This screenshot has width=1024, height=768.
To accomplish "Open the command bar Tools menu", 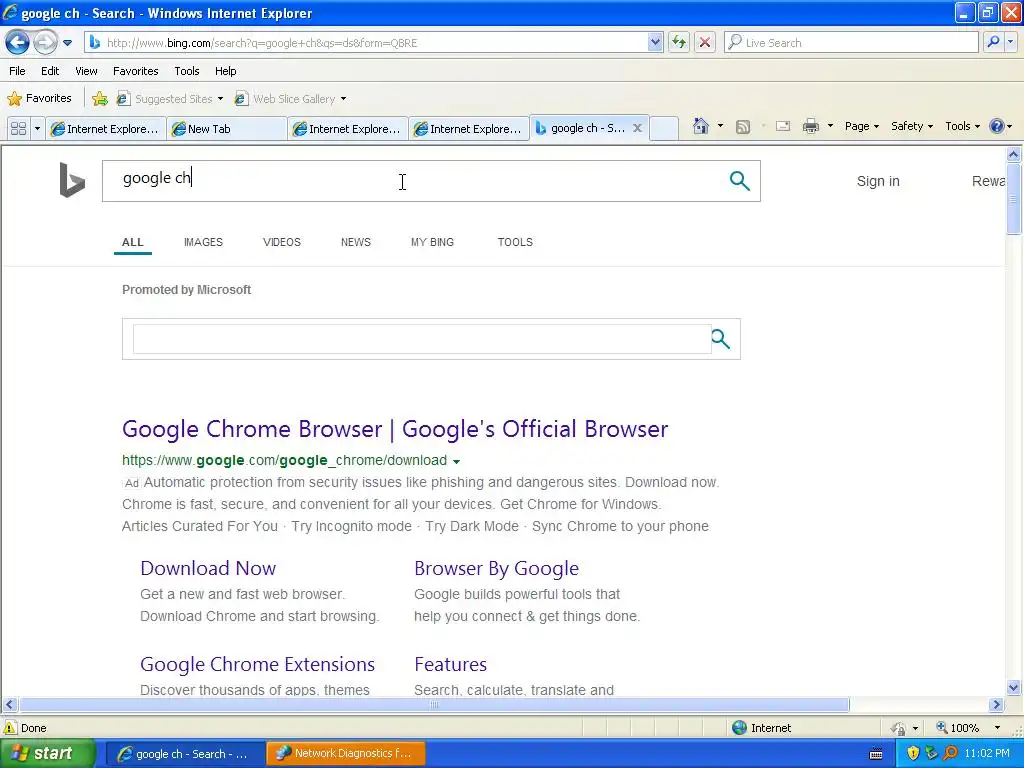I will coord(962,126).
